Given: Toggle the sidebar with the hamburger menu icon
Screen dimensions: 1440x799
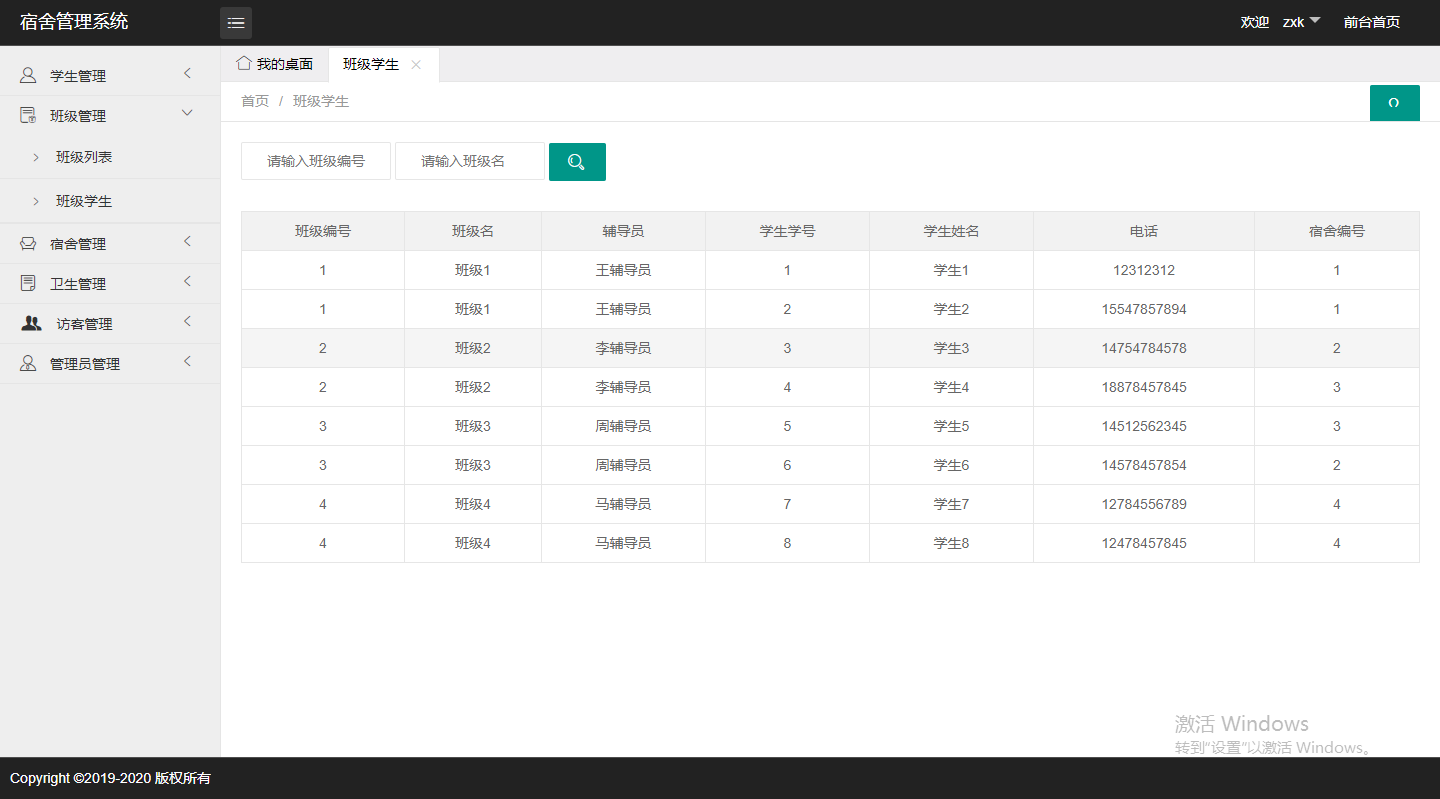Looking at the screenshot, I should click(236, 22).
